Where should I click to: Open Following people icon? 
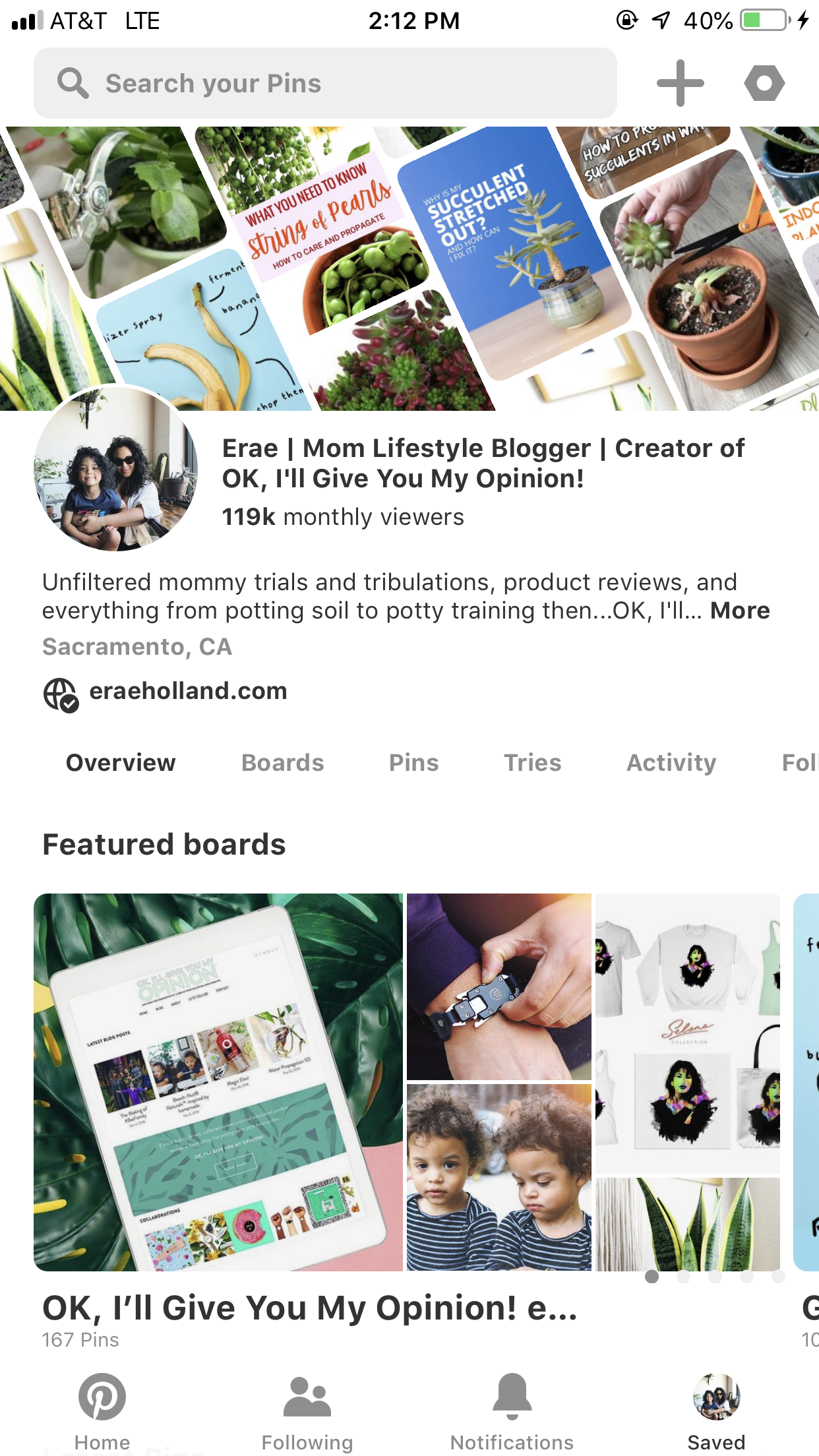pyautogui.click(x=307, y=1397)
